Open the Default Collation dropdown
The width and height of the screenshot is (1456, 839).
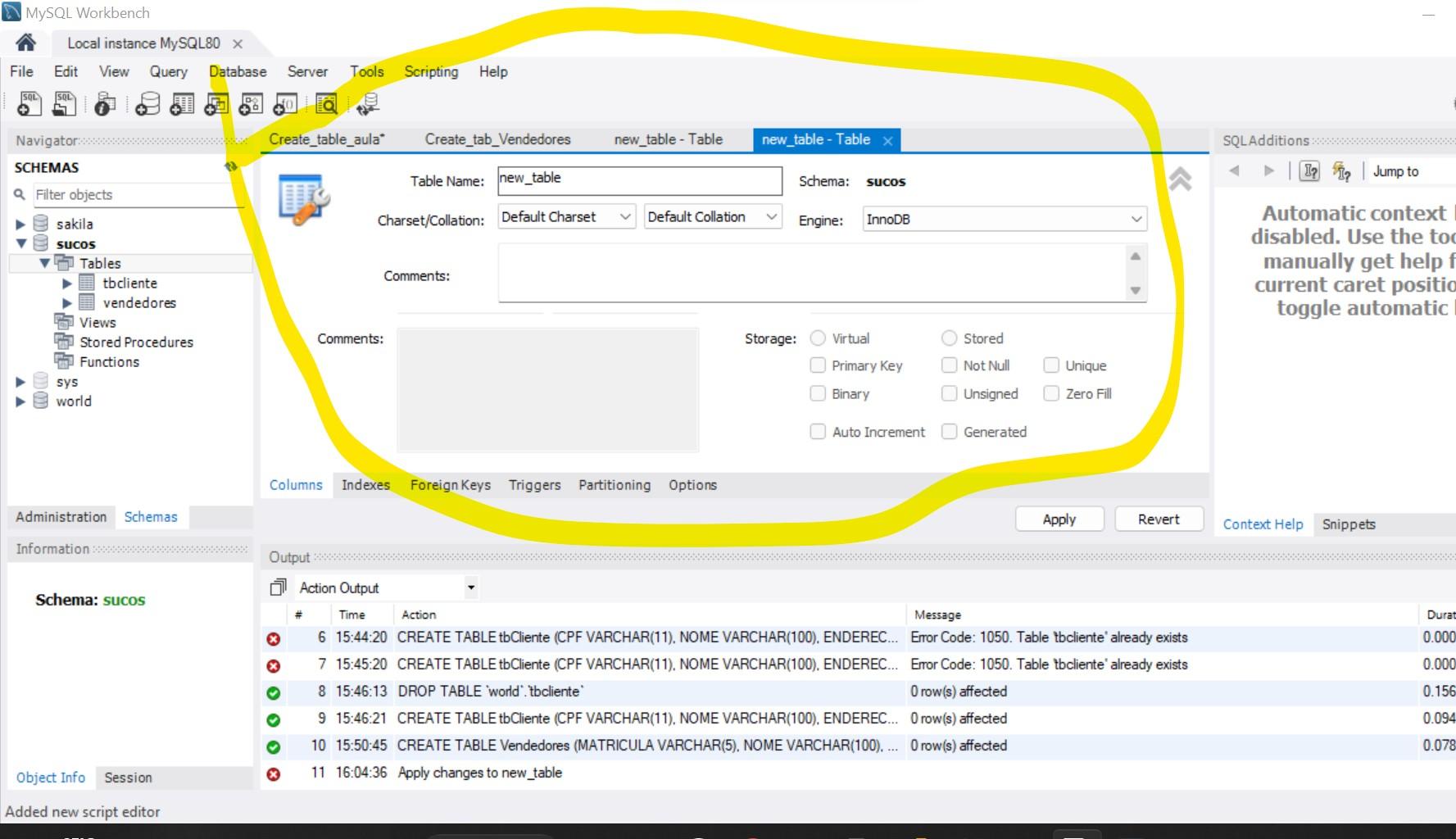[x=713, y=217]
